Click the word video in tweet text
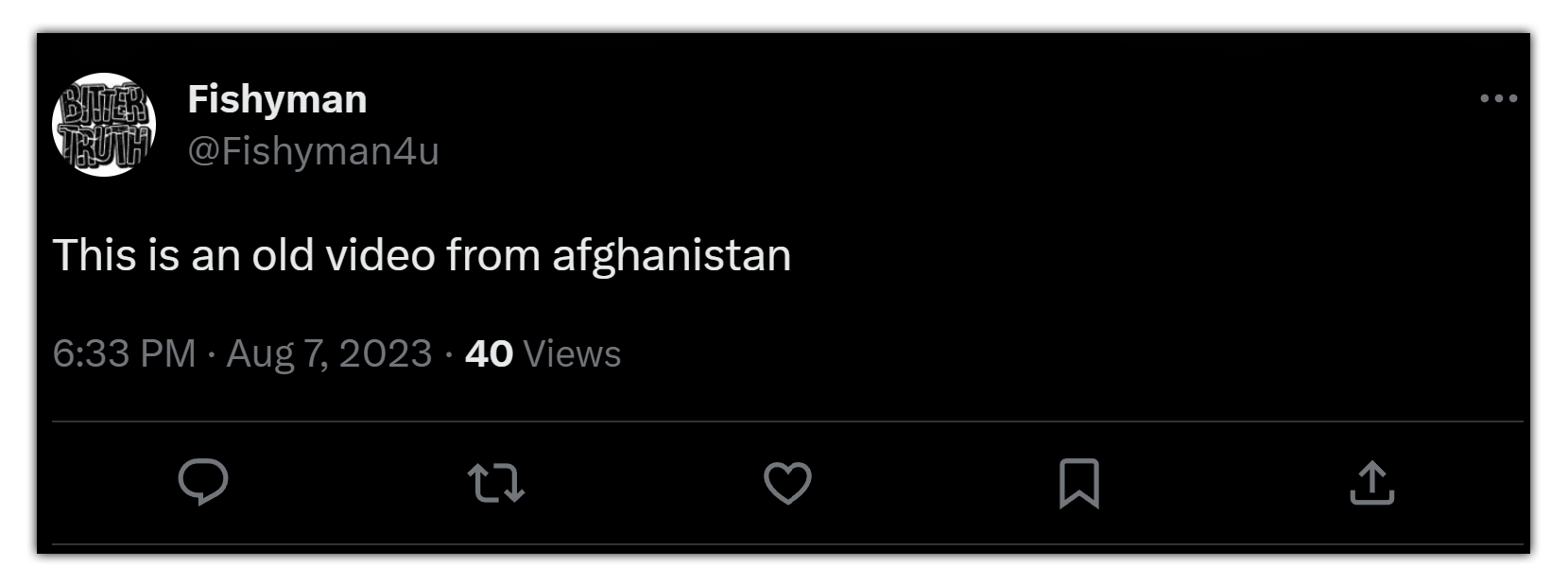 tap(380, 255)
